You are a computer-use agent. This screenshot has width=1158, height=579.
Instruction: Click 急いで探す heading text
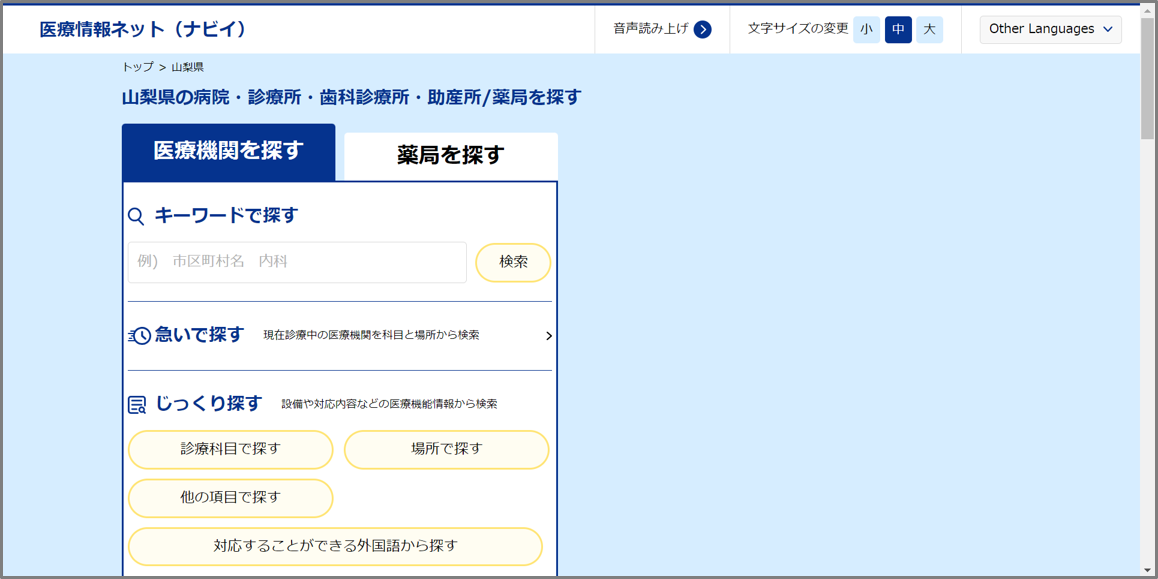pos(199,335)
